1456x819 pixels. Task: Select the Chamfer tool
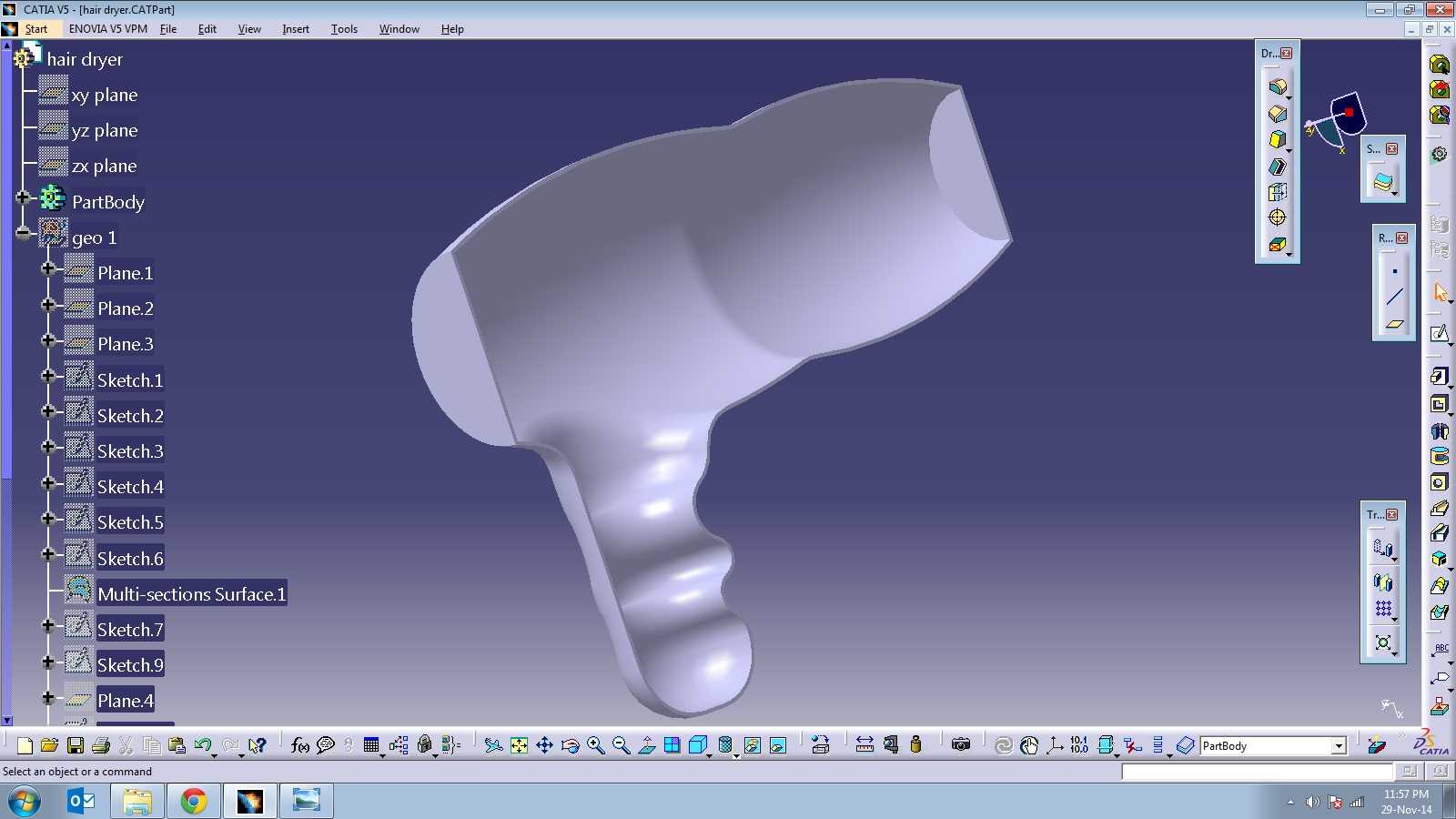point(1277,114)
